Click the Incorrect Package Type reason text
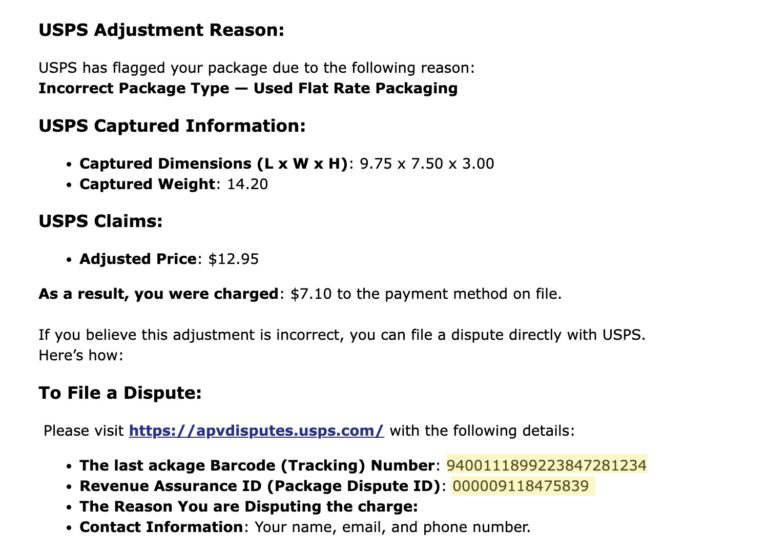768x550 pixels. 248,88
